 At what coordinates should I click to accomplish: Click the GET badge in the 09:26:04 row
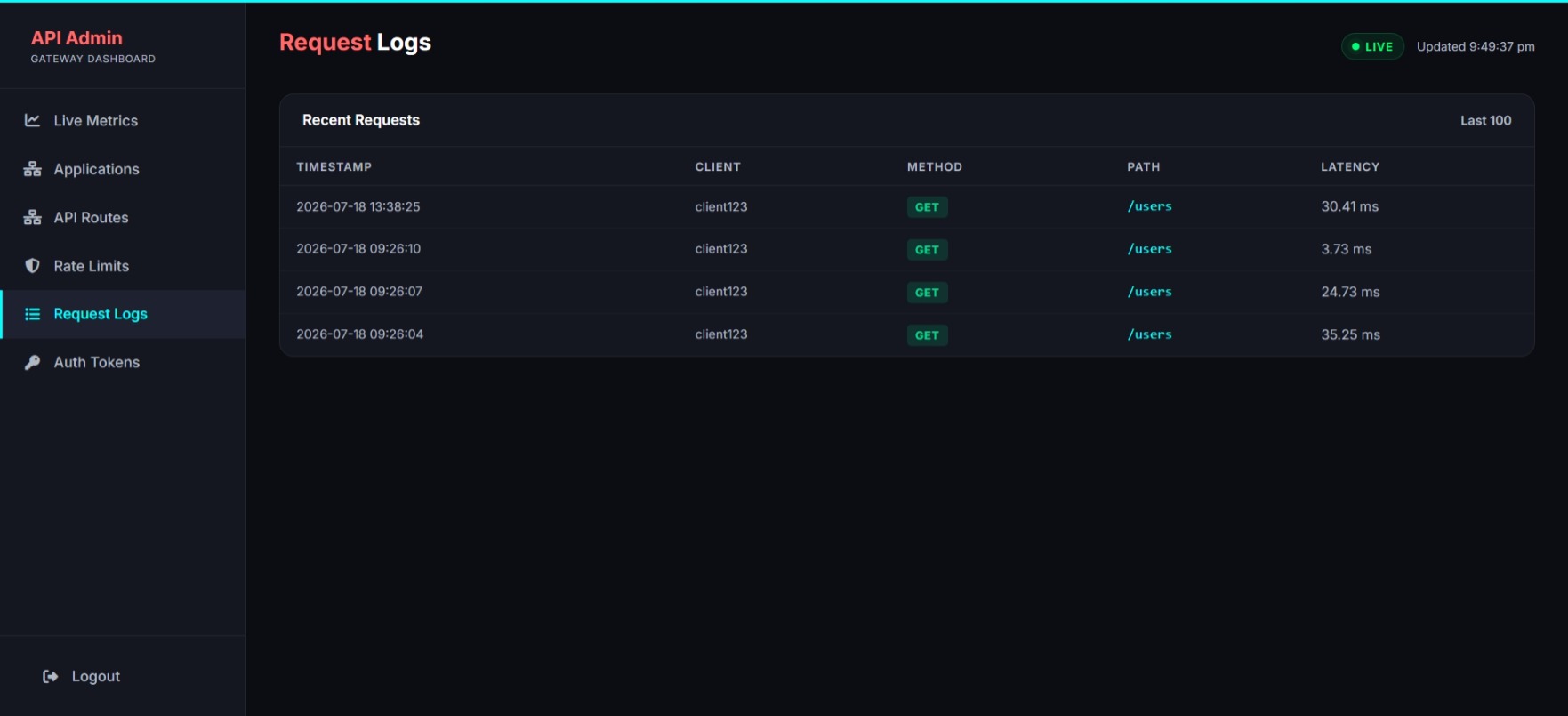coord(927,335)
